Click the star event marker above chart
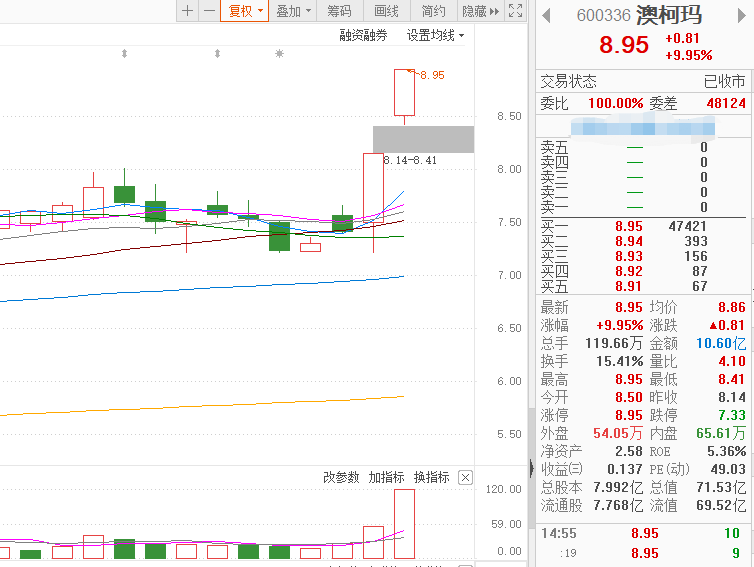 [x=279, y=53]
